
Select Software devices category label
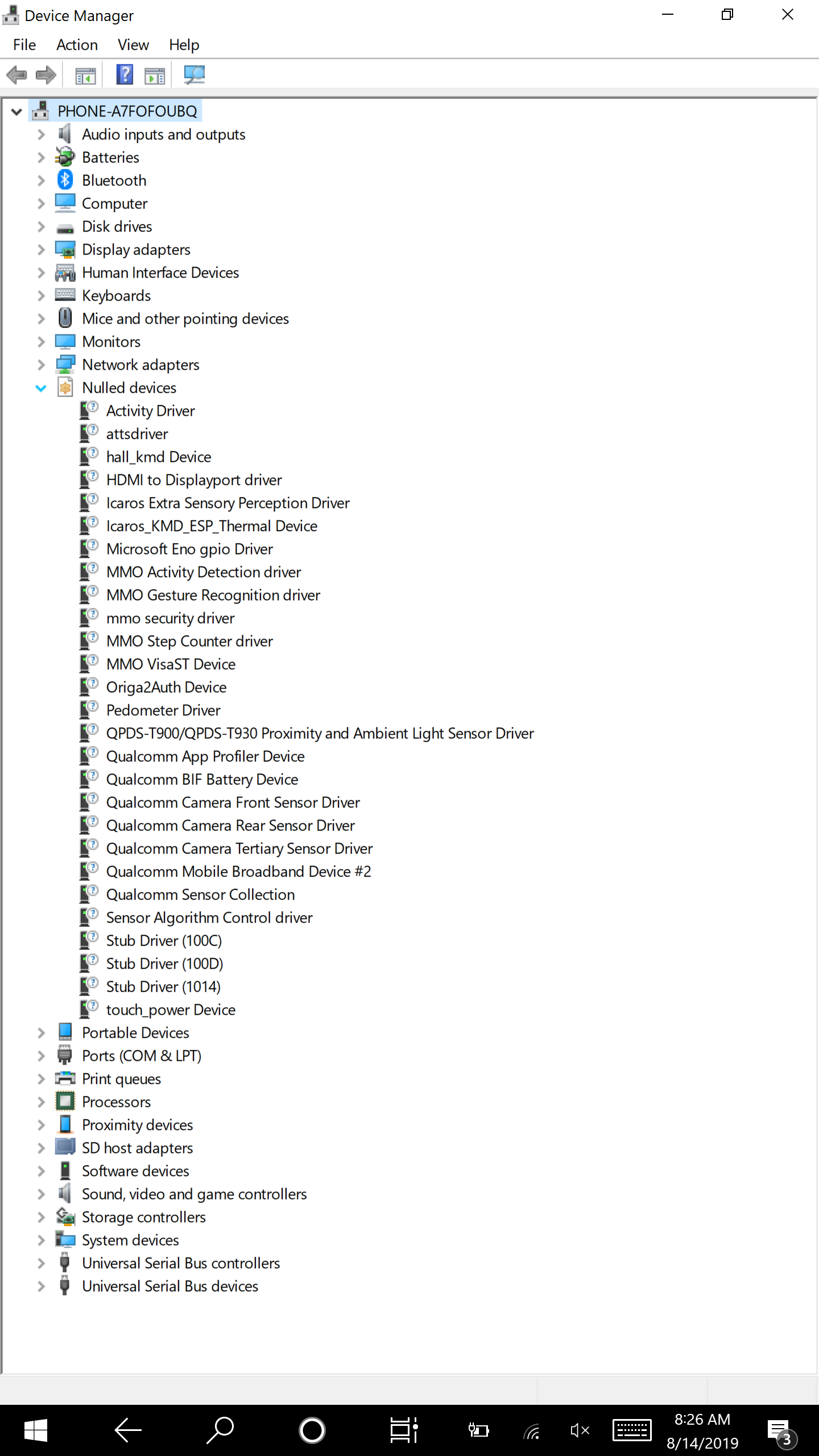(135, 1171)
